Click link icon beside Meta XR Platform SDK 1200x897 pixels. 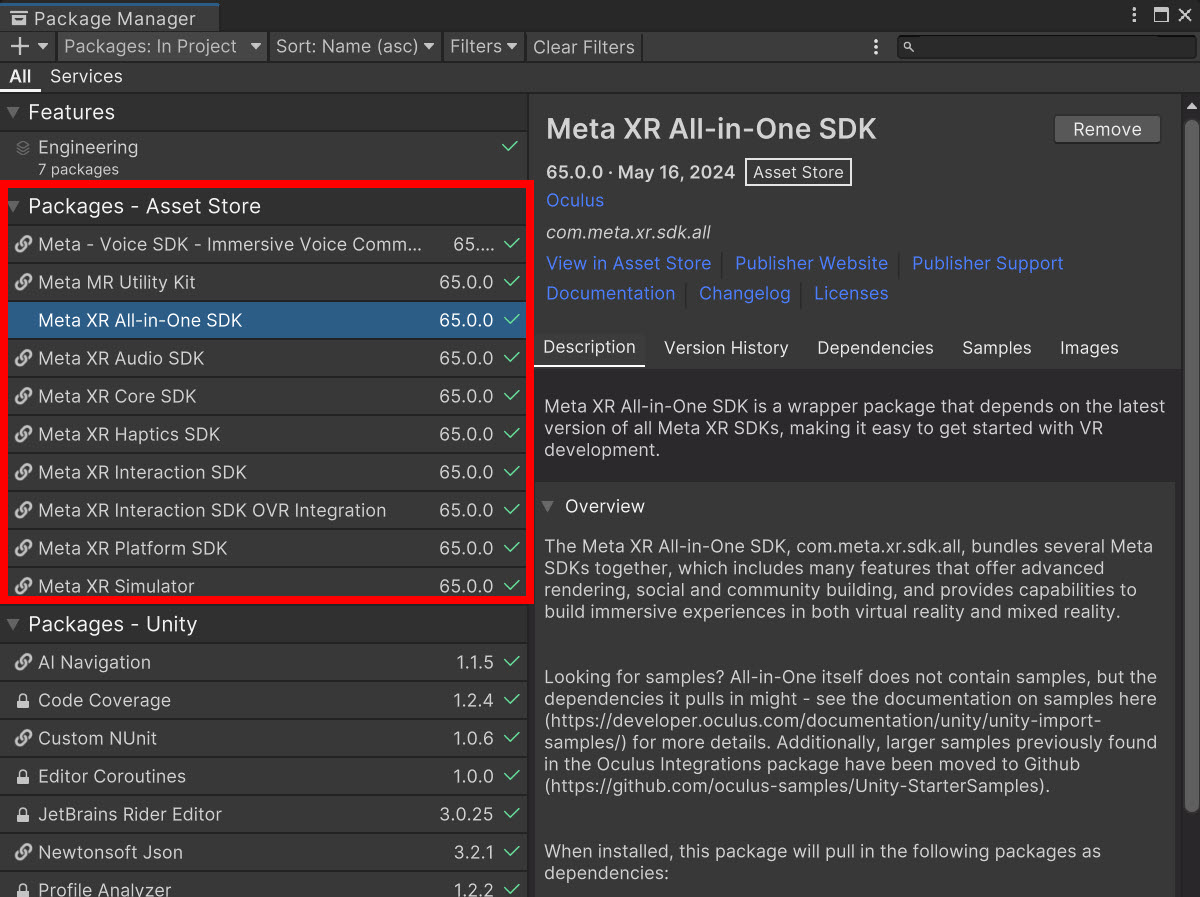click(x=23, y=548)
